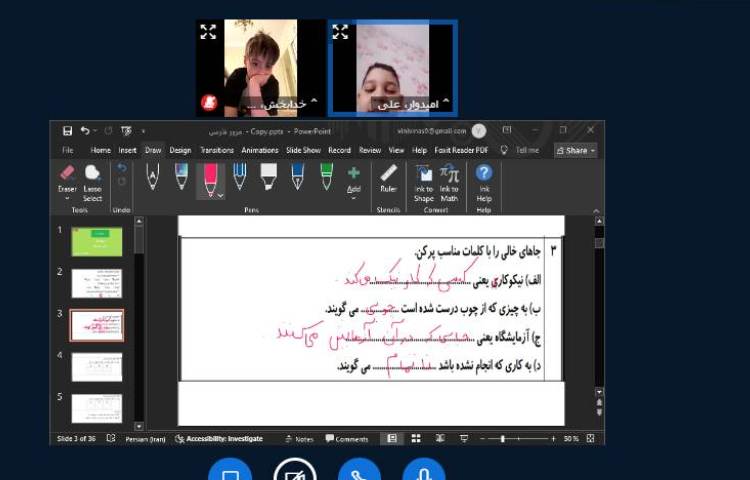Open the Foxit Reader PDF tab
This screenshot has height=480, width=750.
pos(461,150)
